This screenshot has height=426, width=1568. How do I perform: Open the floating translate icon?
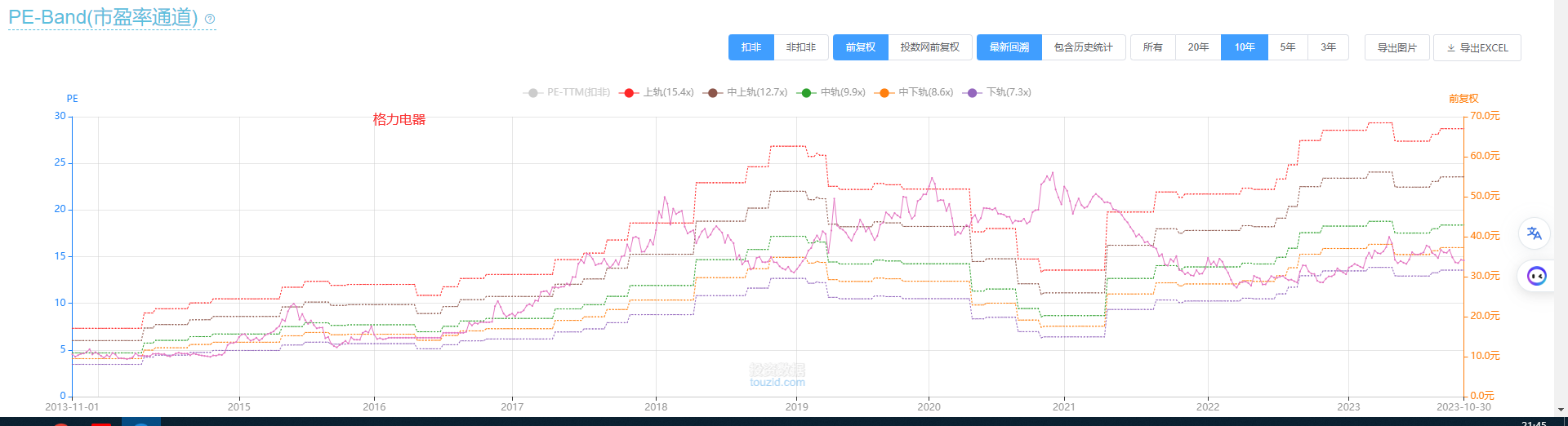point(1535,233)
